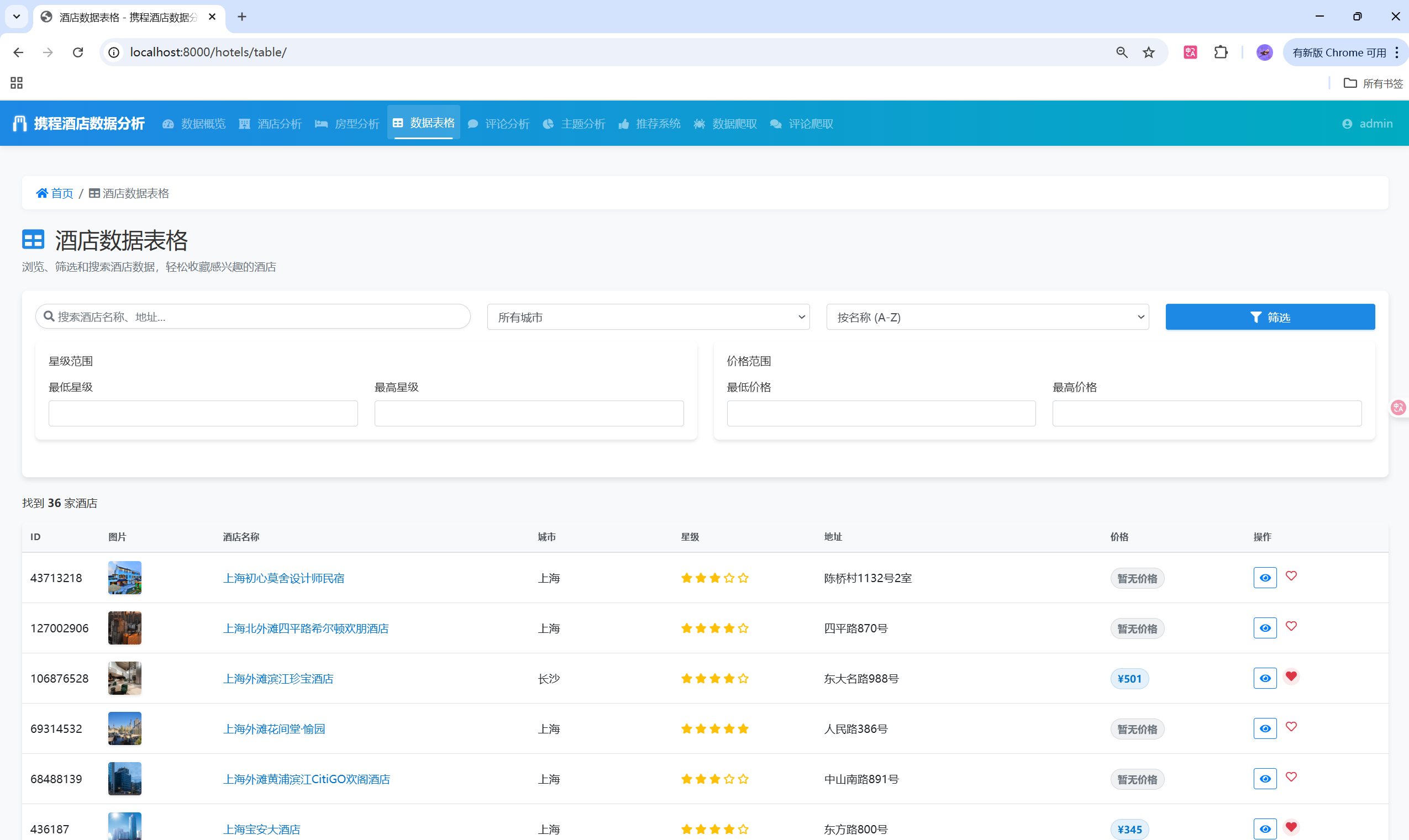
Task: Open the tab search chevron in Chrome
Action: (x=17, y=17)
